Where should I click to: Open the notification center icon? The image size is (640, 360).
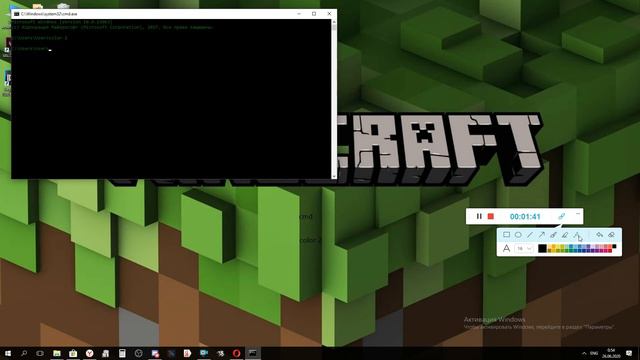click(629, 353)
